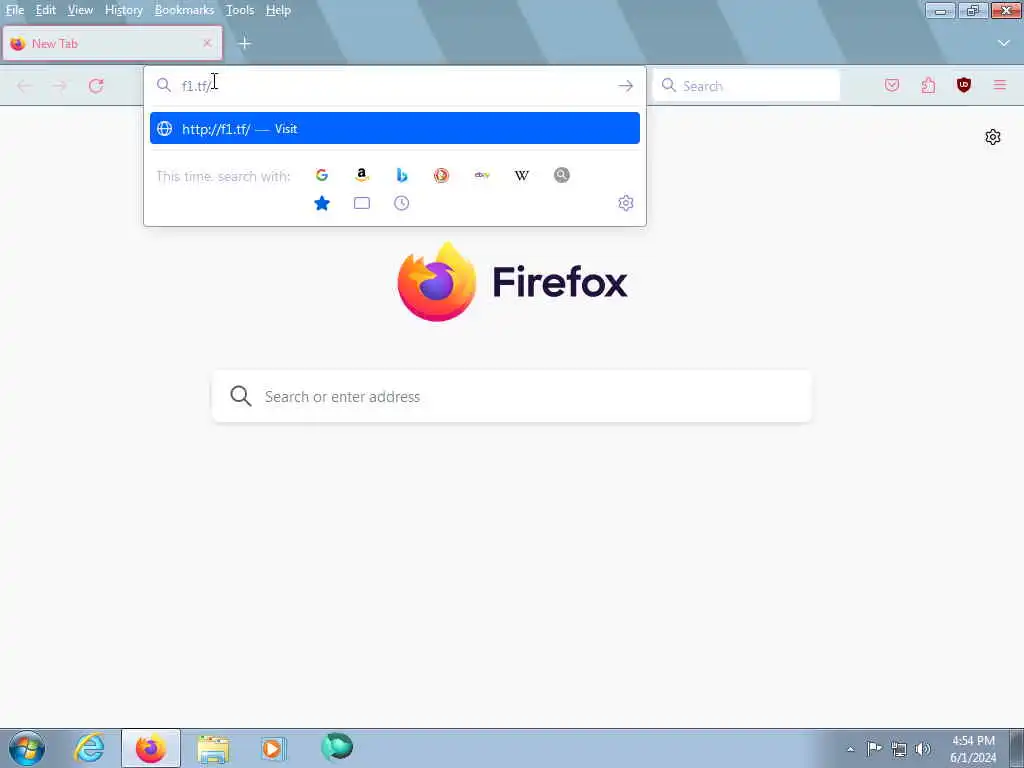Search history using the clock icon

402,203
